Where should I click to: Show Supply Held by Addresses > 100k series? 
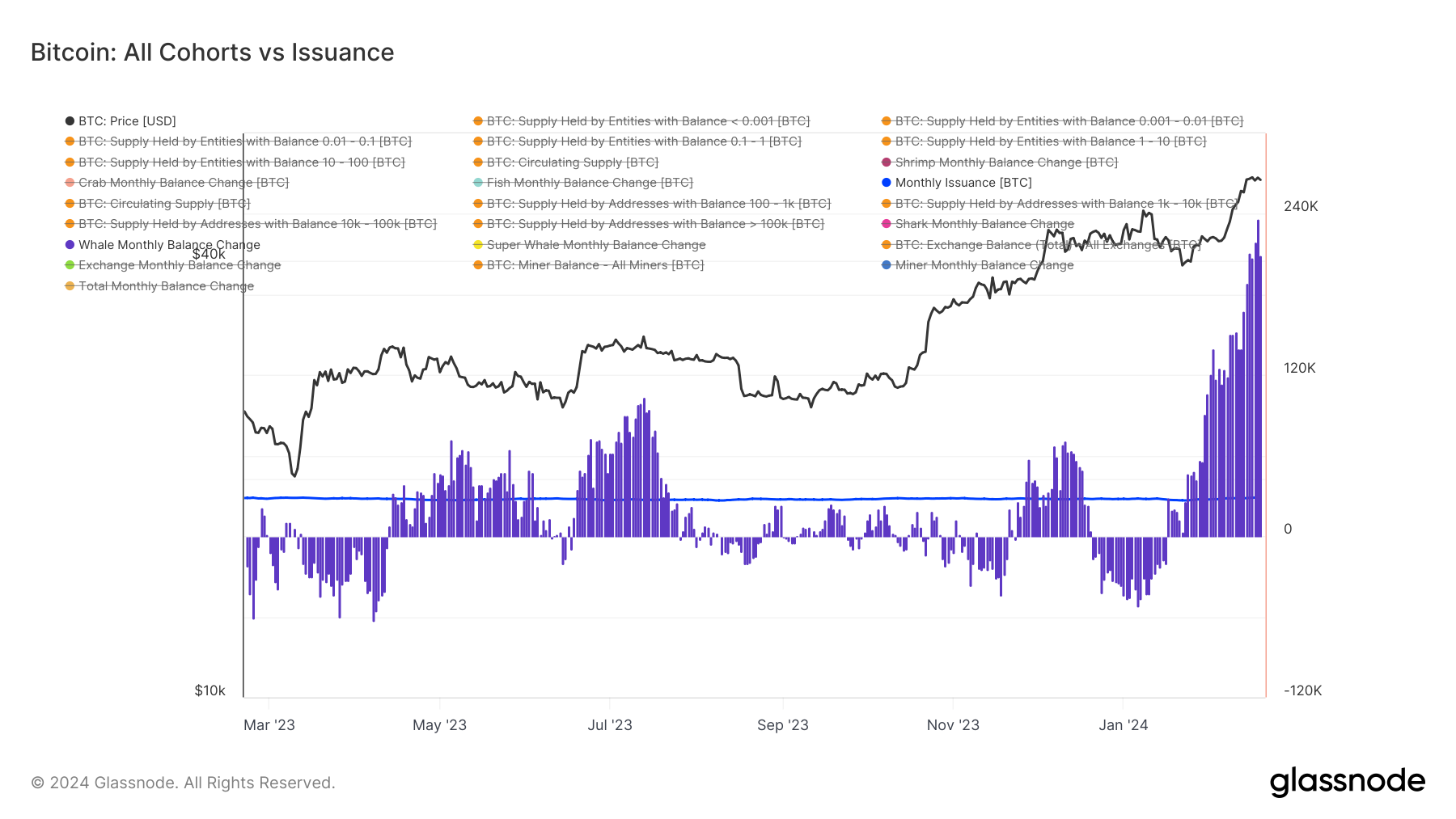(x=654, y=224)
